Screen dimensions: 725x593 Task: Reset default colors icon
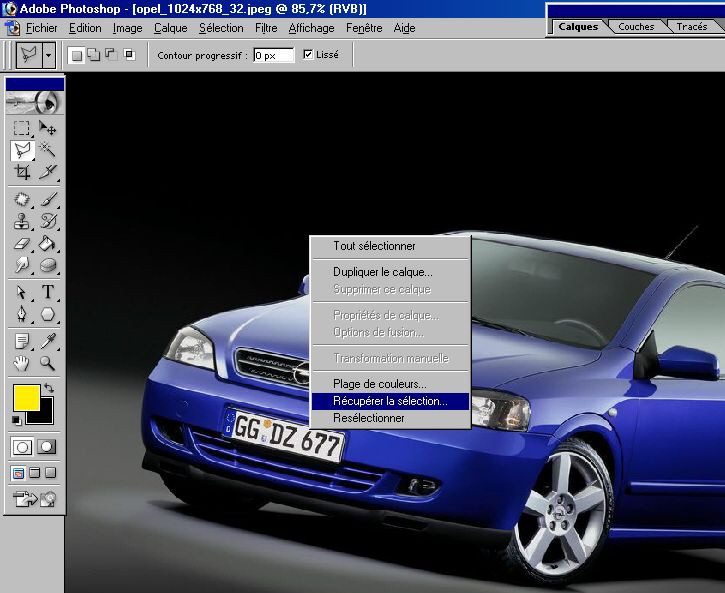coord(16,420)
